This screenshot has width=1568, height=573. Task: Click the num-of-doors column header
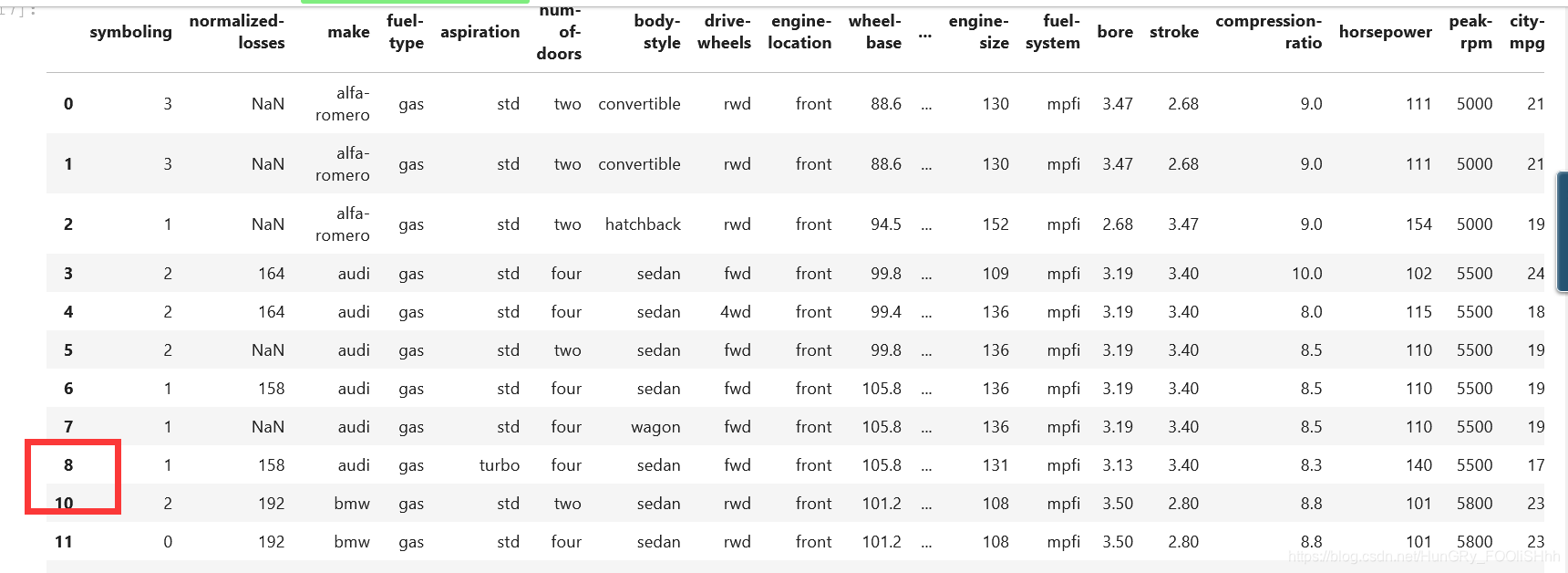click(x=559, y=32)
